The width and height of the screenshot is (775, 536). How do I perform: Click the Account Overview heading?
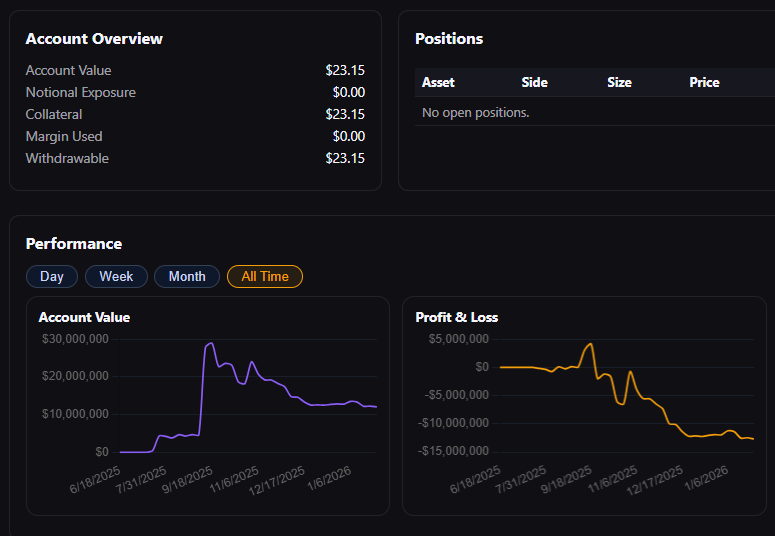[94, 39]
